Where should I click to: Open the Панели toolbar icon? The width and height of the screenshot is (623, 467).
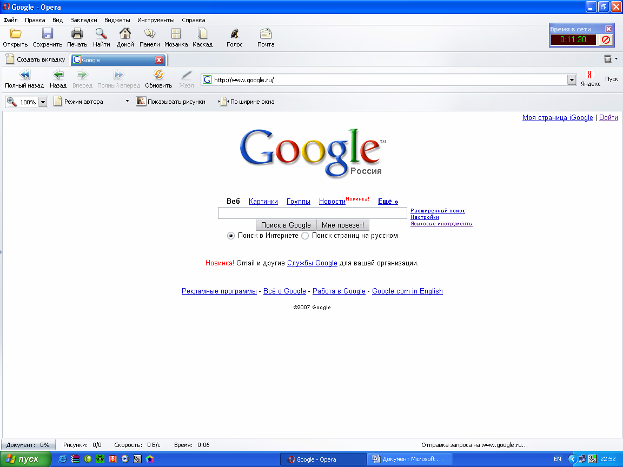[x=150, y=34]
